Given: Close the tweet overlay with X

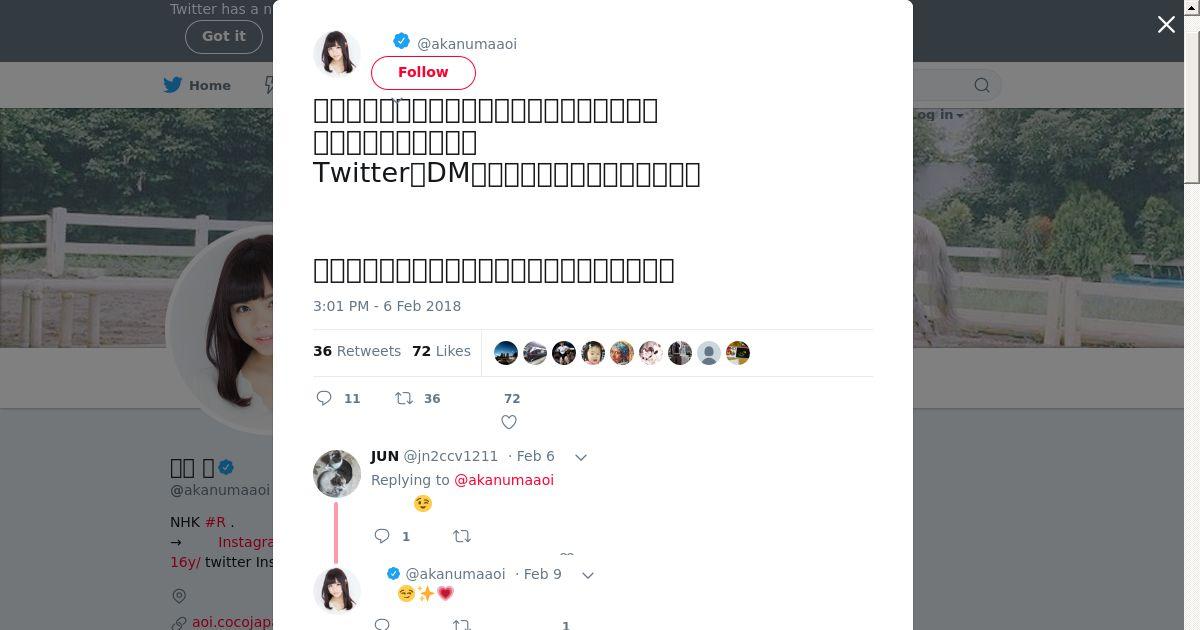Looking at the screenshot, I should click(1166, 25).
